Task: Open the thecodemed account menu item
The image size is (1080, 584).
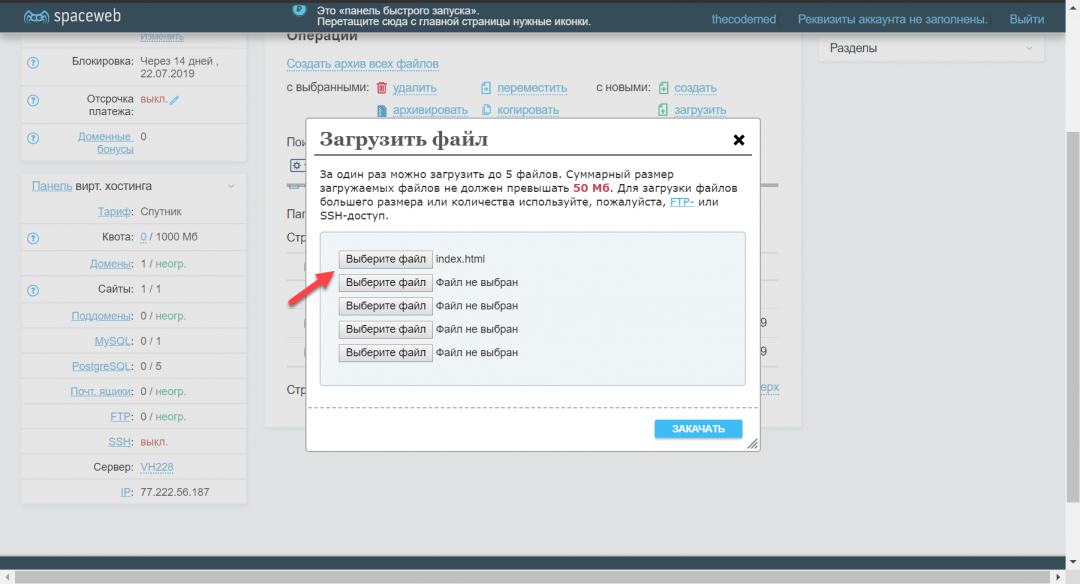Action: [743, 19]
